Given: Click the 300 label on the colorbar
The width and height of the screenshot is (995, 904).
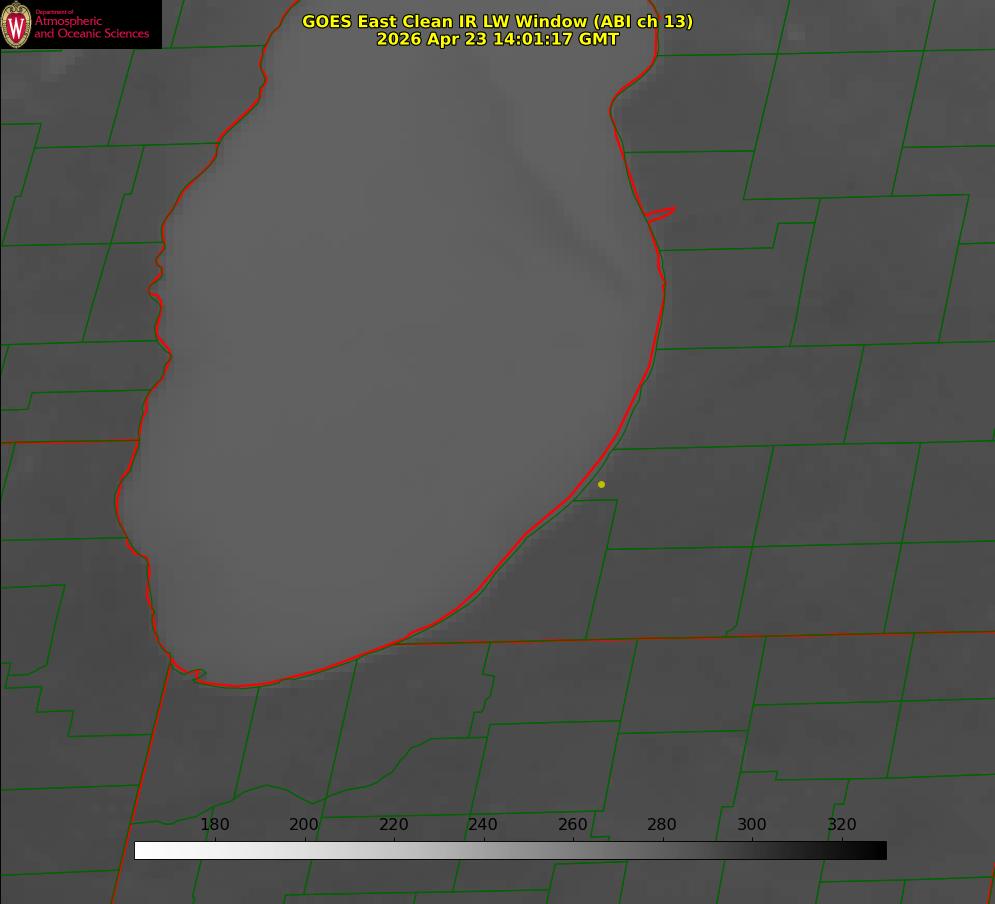Looking at the screenshot, I should point(752,824).
